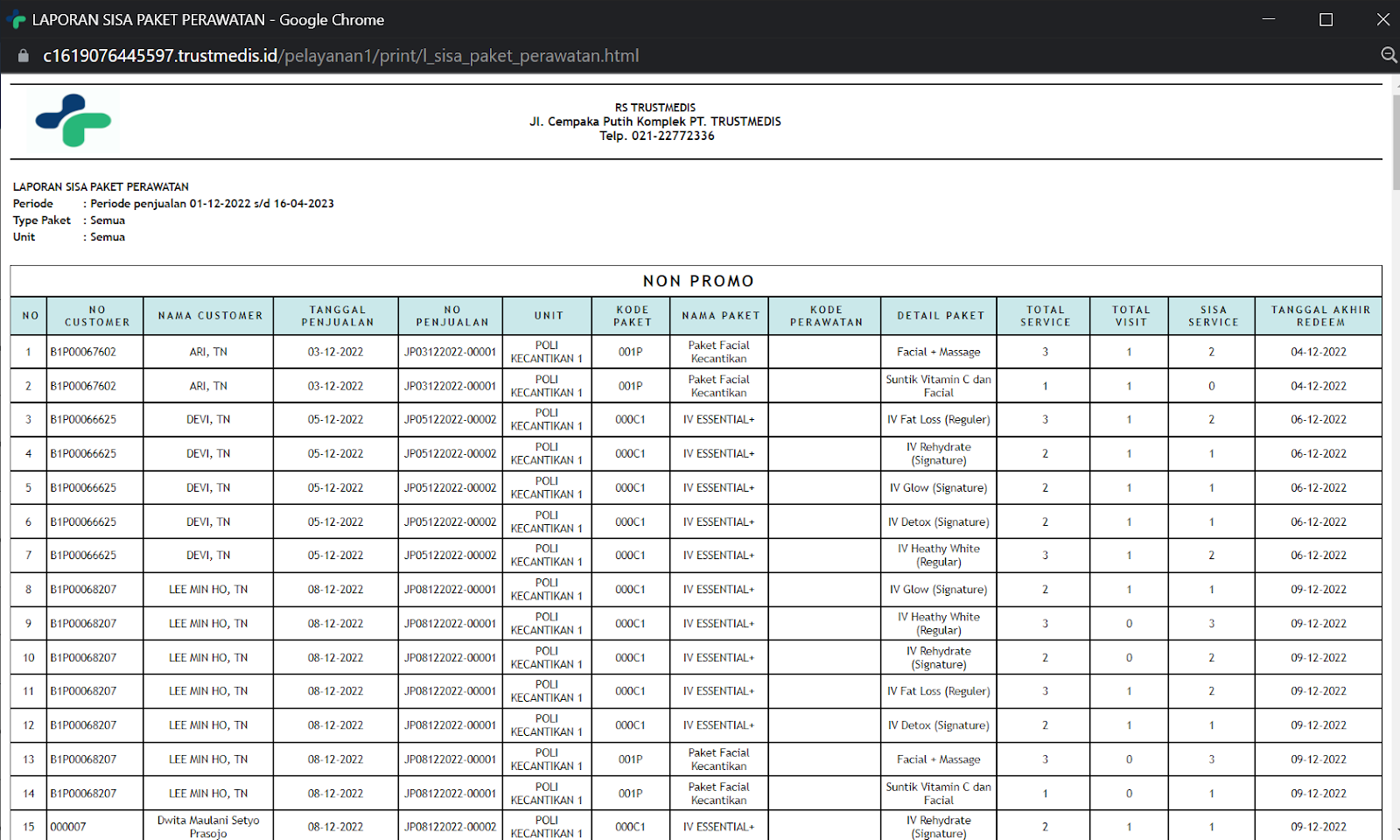The width and height of the screenshot is (1400, 840).
Task: Open the zoom magnifier icon in address bar
Action: pyautogui.click(x=1389, y=56)
